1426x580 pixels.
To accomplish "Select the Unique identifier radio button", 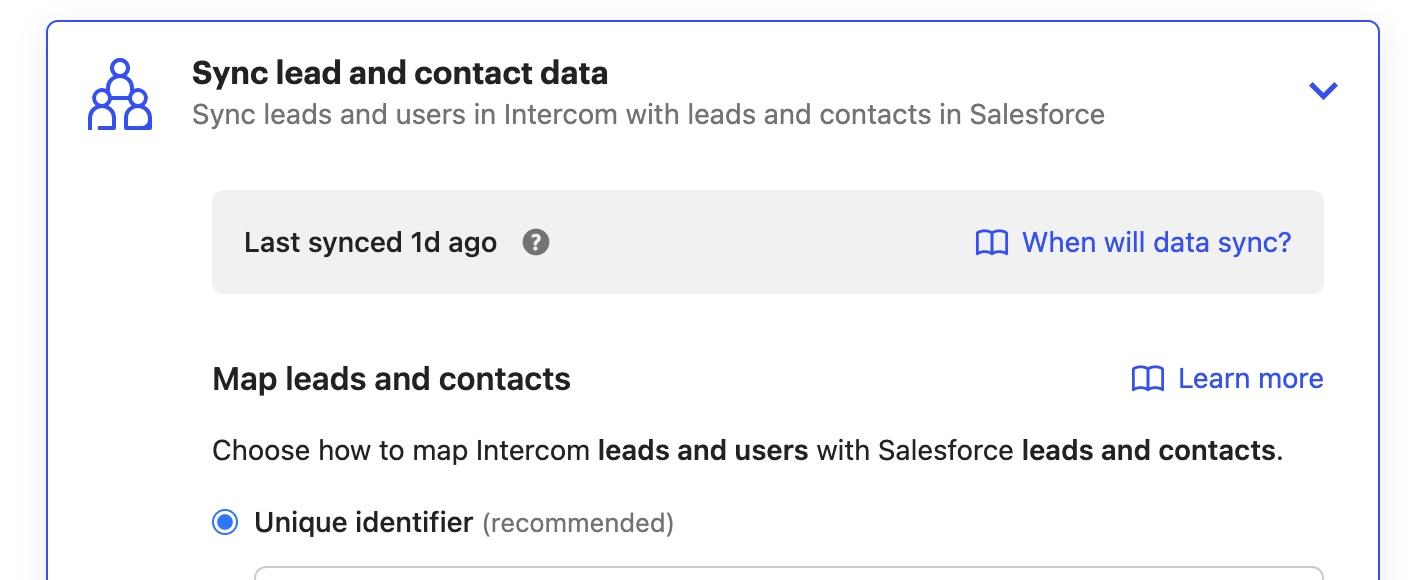I will [225, 522].
